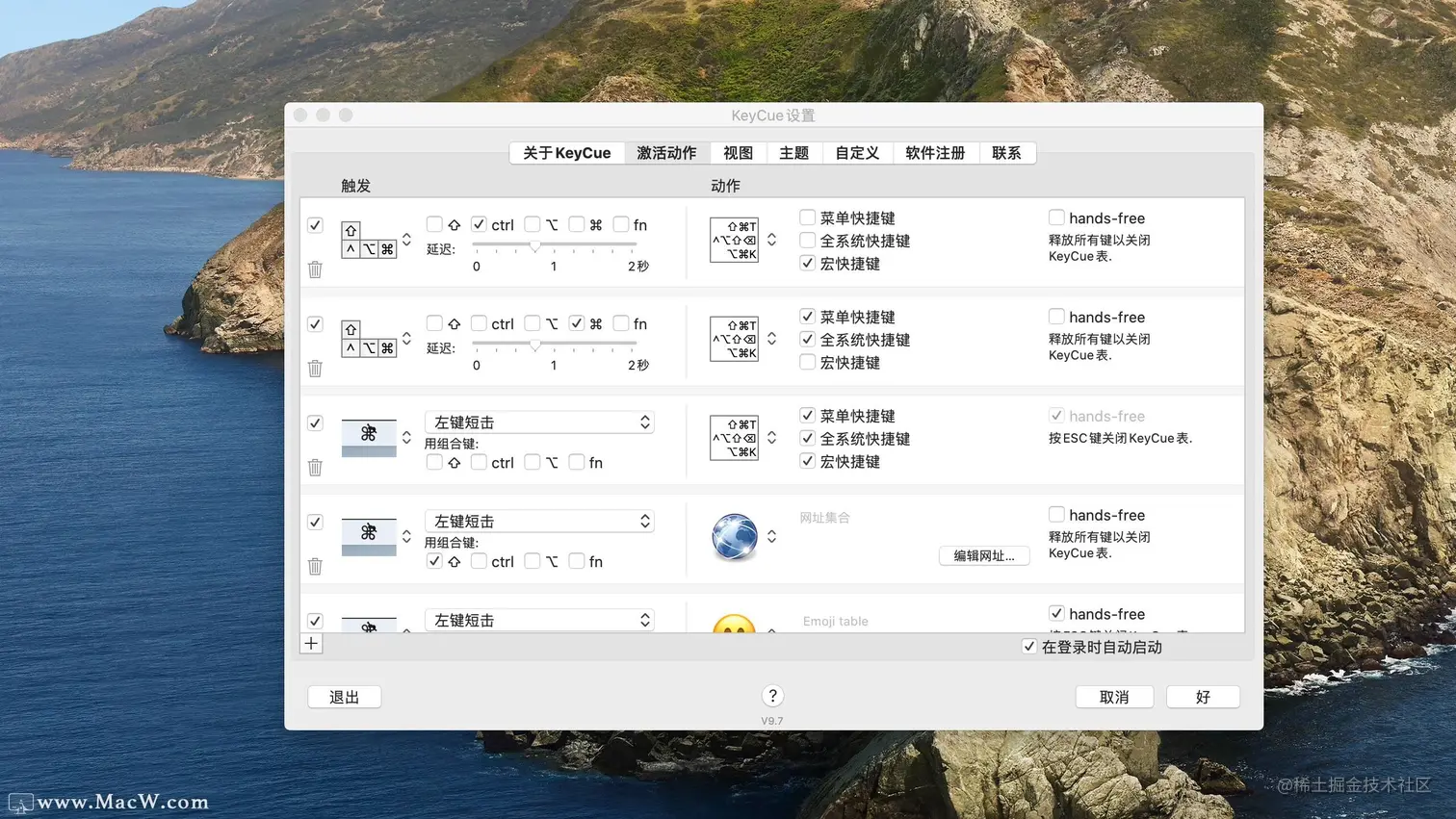Delete the first ctrl trigger row with trash icon
1456x819 pixels.
pyautogui.click(x=315, y=269)
